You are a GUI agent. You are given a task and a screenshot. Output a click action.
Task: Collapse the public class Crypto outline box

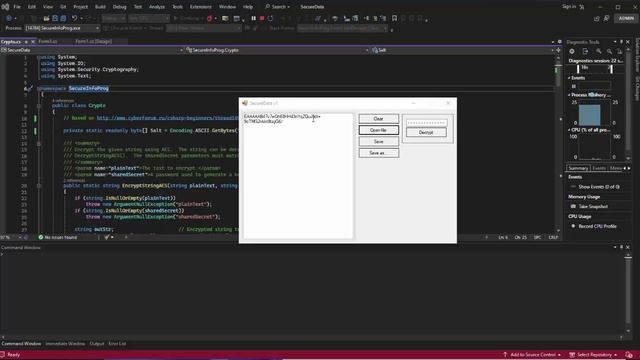click(x=39, y=106)
